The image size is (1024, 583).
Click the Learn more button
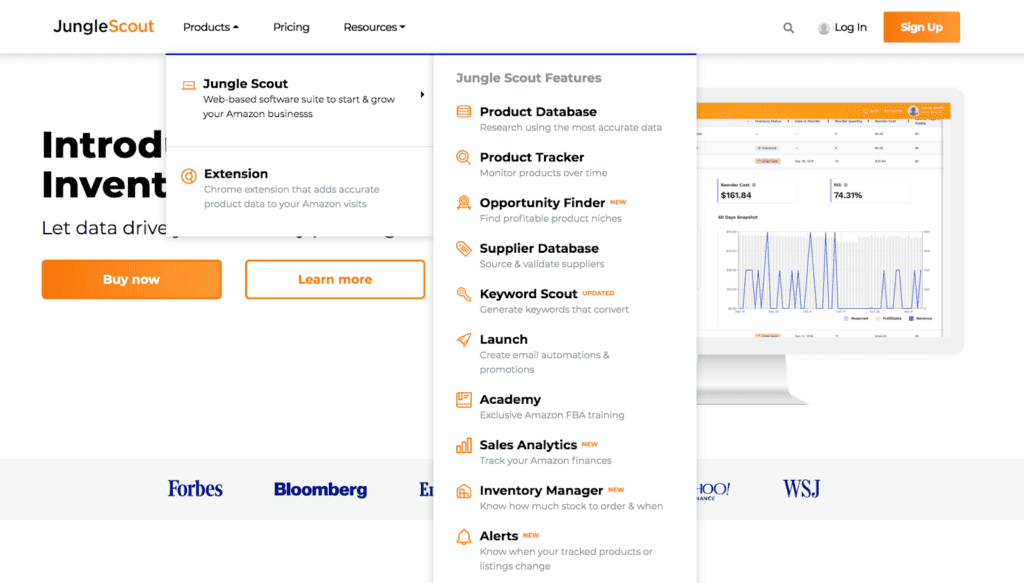pos(335,279)
